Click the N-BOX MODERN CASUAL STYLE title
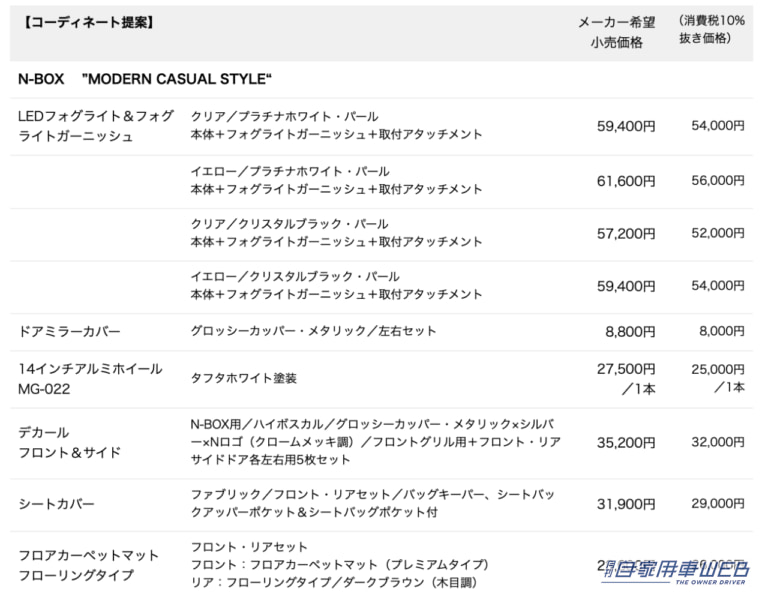This screenshot has height=600, width=768. [x=145, y=79]
